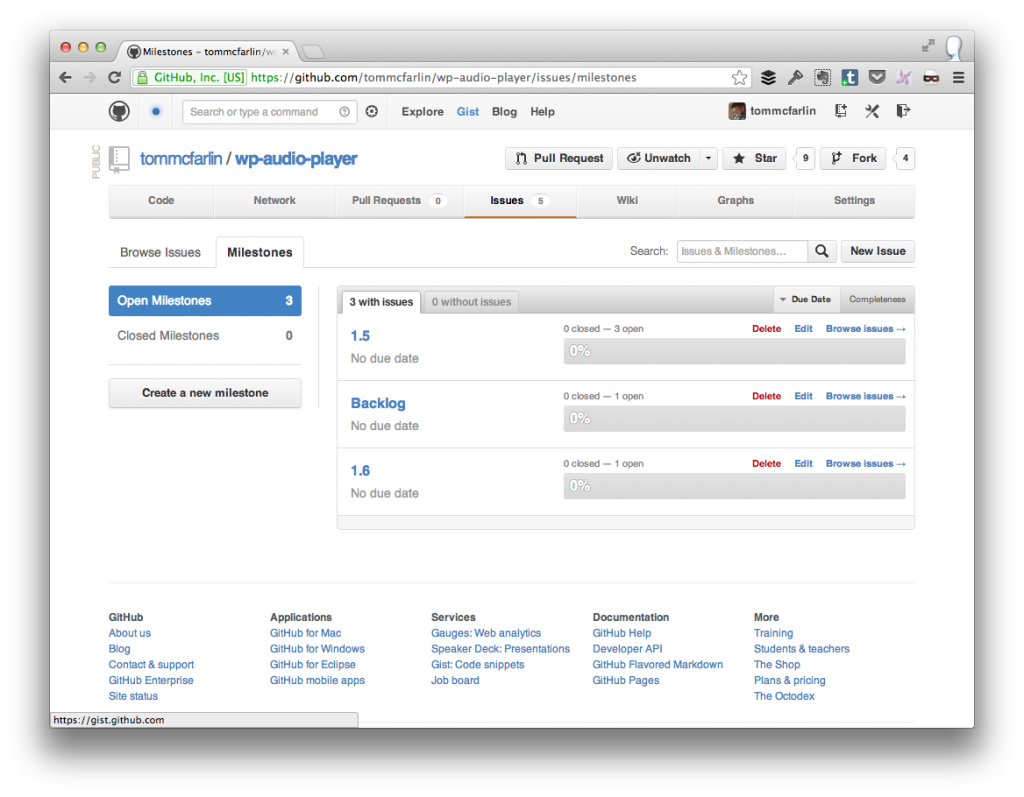
Task: Click browser forward arrow
Action: click(90, 78)
